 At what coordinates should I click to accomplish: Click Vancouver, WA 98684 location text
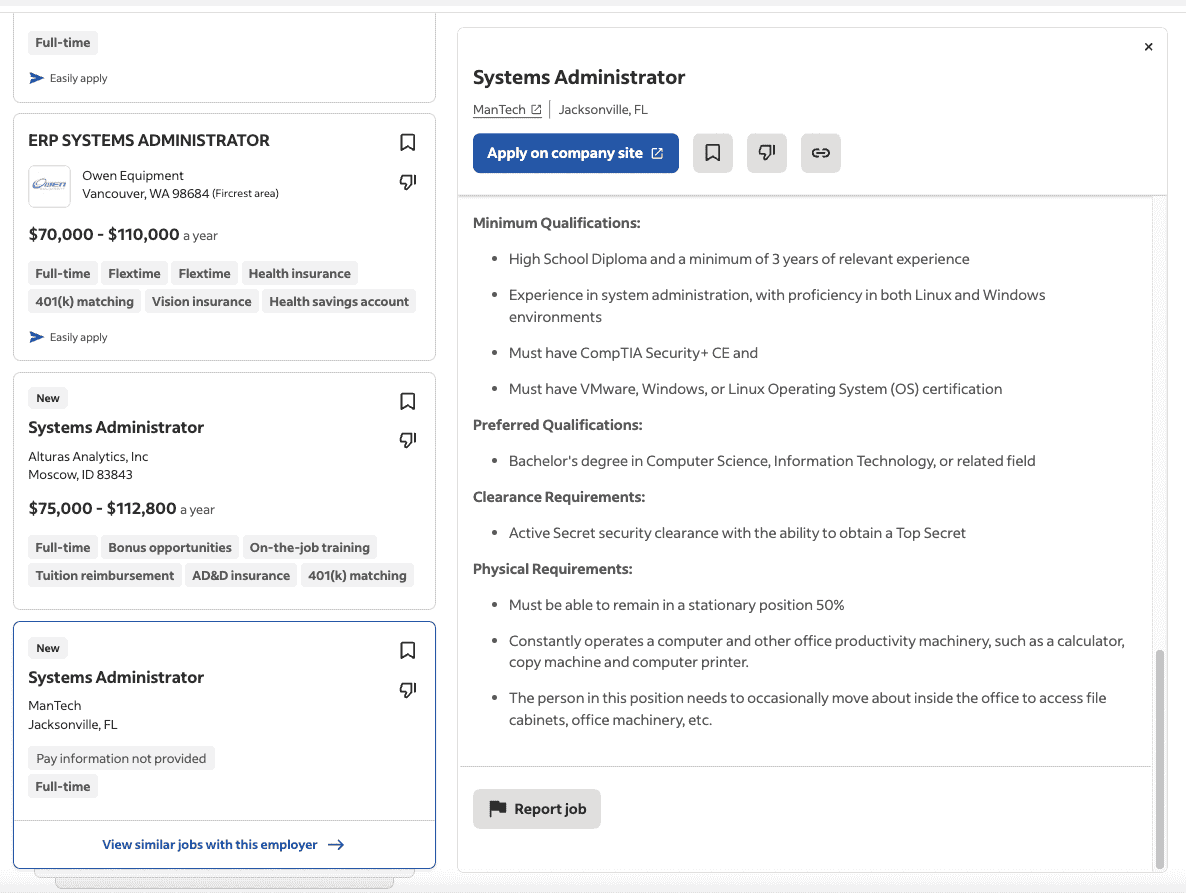tap(145, 194)
